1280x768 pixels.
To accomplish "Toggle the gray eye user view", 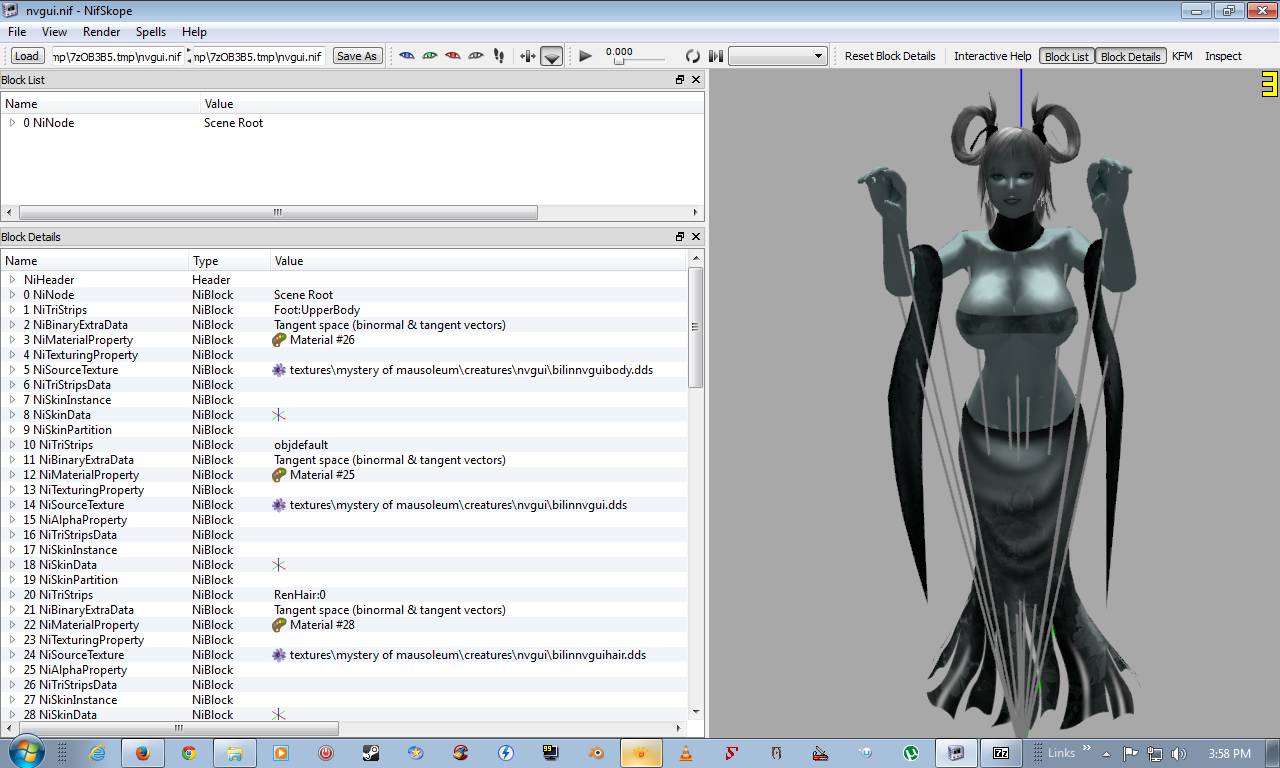I will pos(476,56).
